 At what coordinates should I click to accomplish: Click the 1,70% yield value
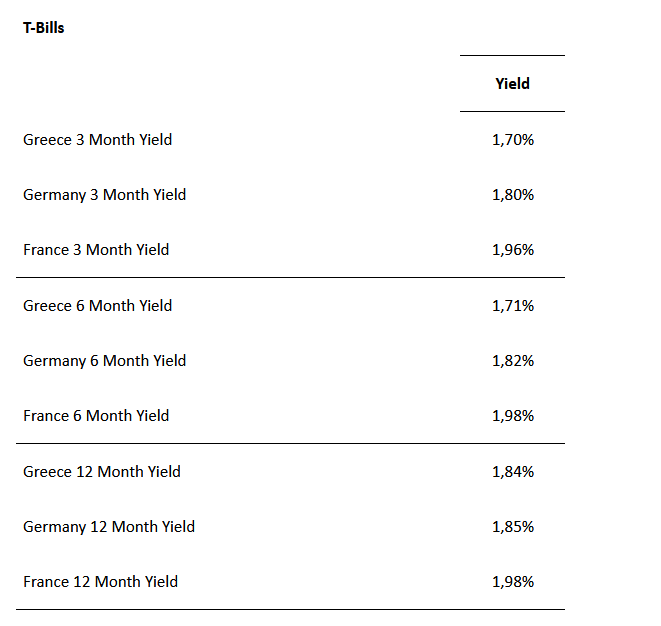coord(513,140)
